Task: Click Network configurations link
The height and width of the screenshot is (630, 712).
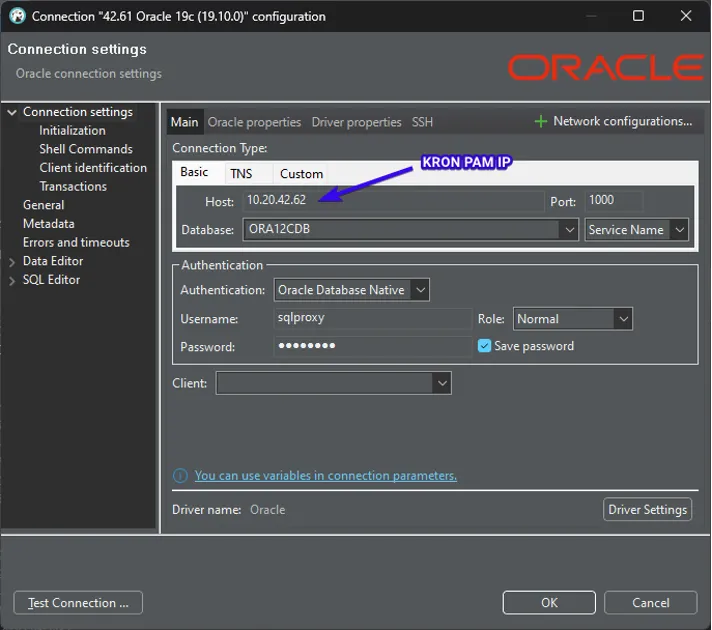Action: click(623, 121)
